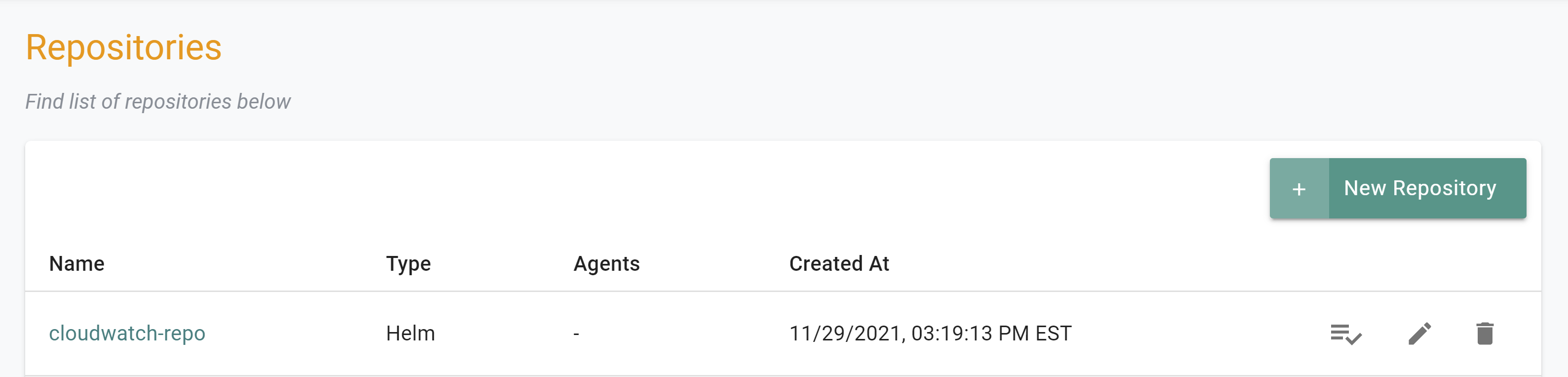Click the New Repository button label
This screenshot has height=377, width=1568.
coord(1419,188)
